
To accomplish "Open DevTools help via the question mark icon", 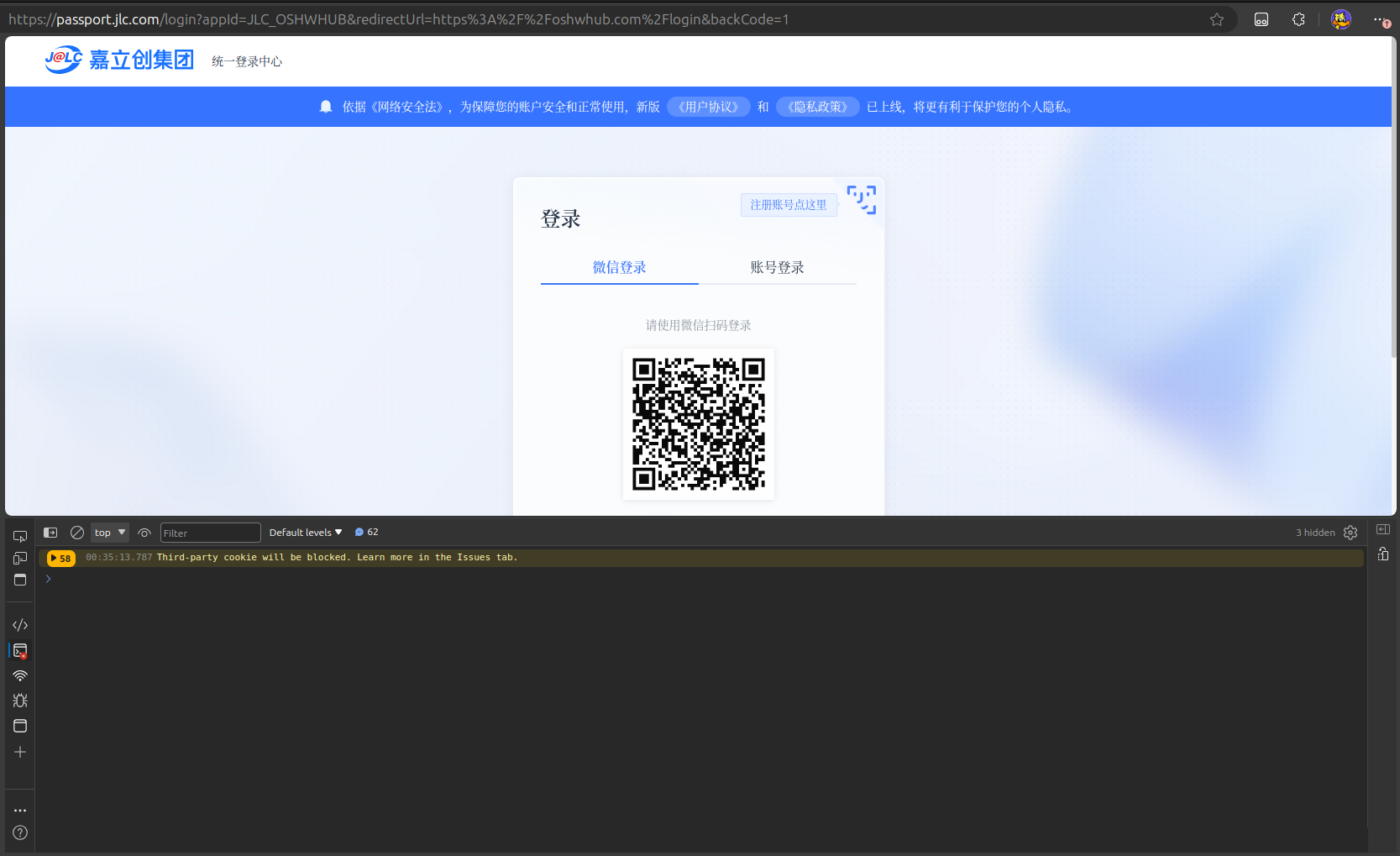I will coord(19,832).
